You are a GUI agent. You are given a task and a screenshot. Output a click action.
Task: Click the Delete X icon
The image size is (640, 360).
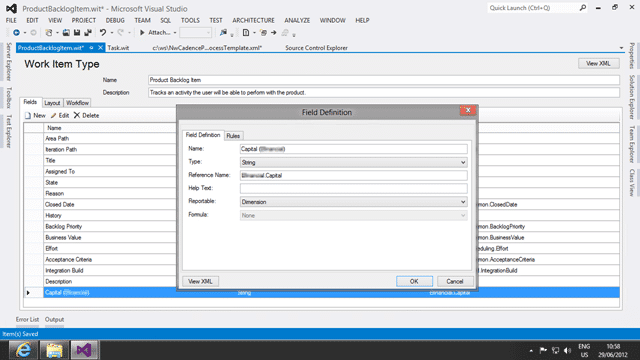coord(77,116)
